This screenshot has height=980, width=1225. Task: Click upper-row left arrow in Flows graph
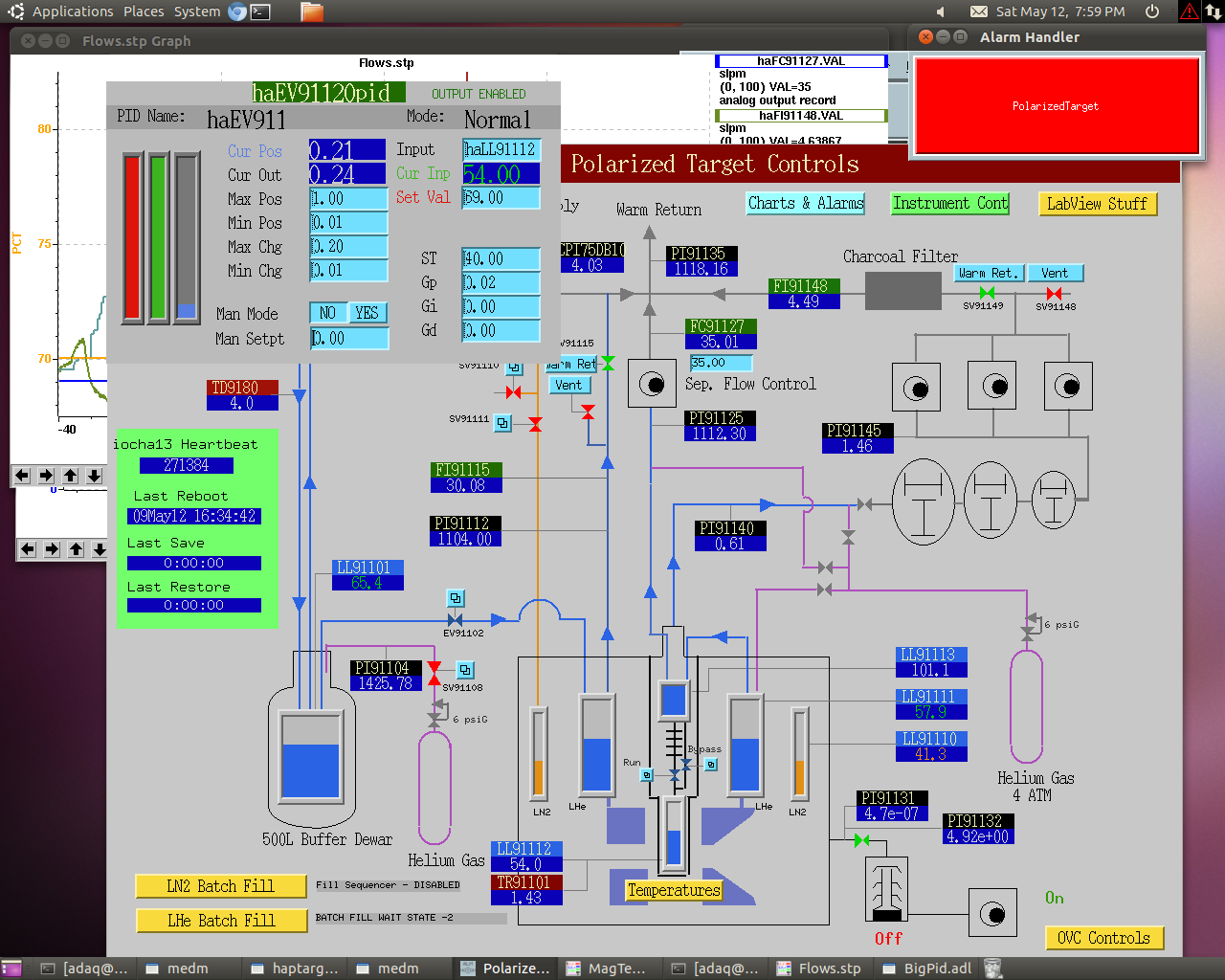(x=22, y=476)
